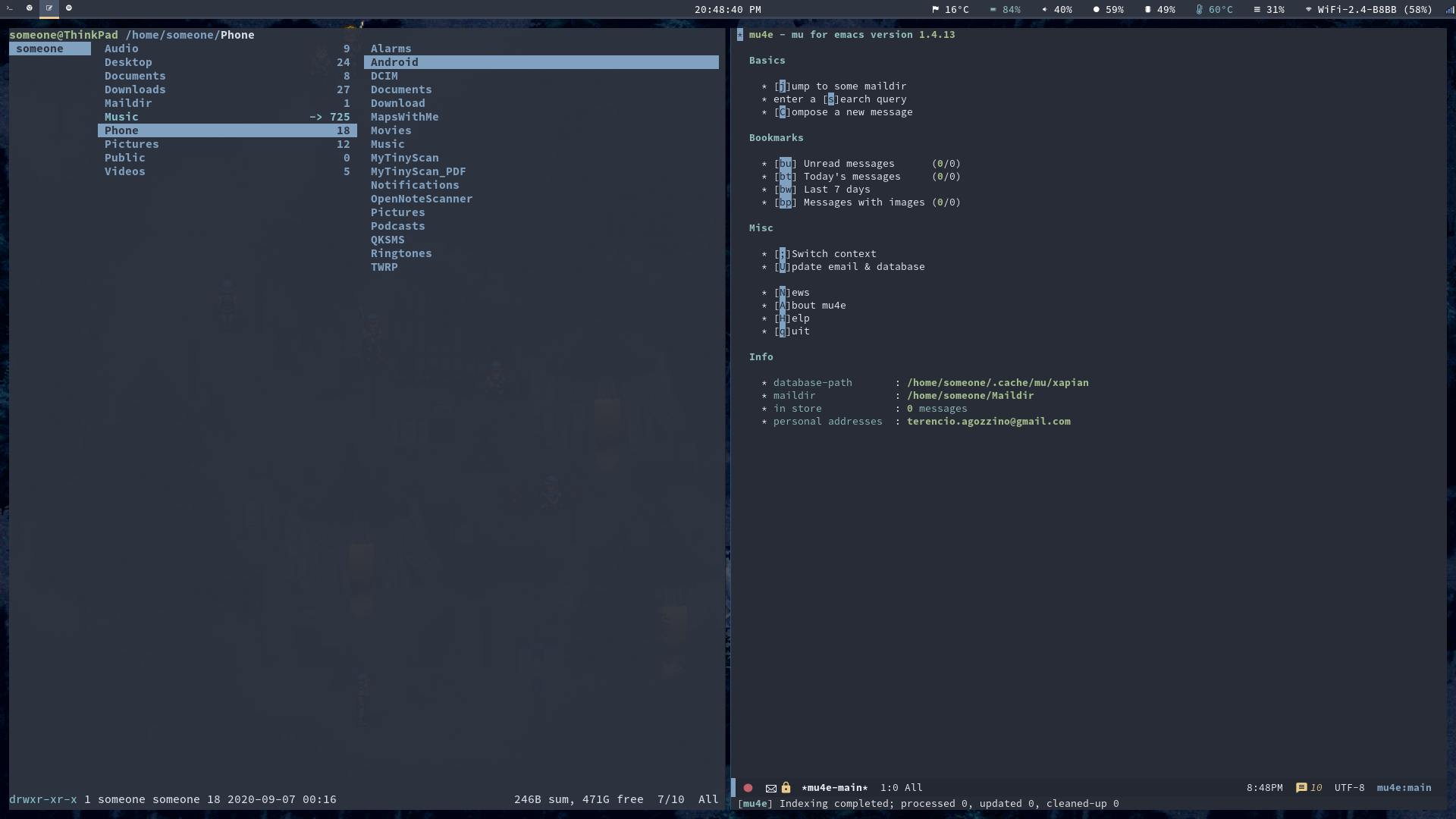Switch to the Chrome workspace icon
The image size is (1456, 819).
tap(30, 8)
